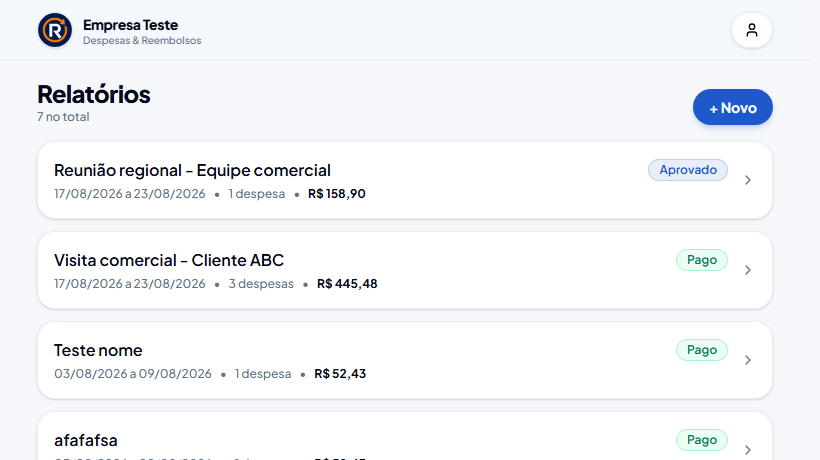Click the R$ 158,90 amount
This screenshot has width=820, height=460.
[x=337, y=194]
